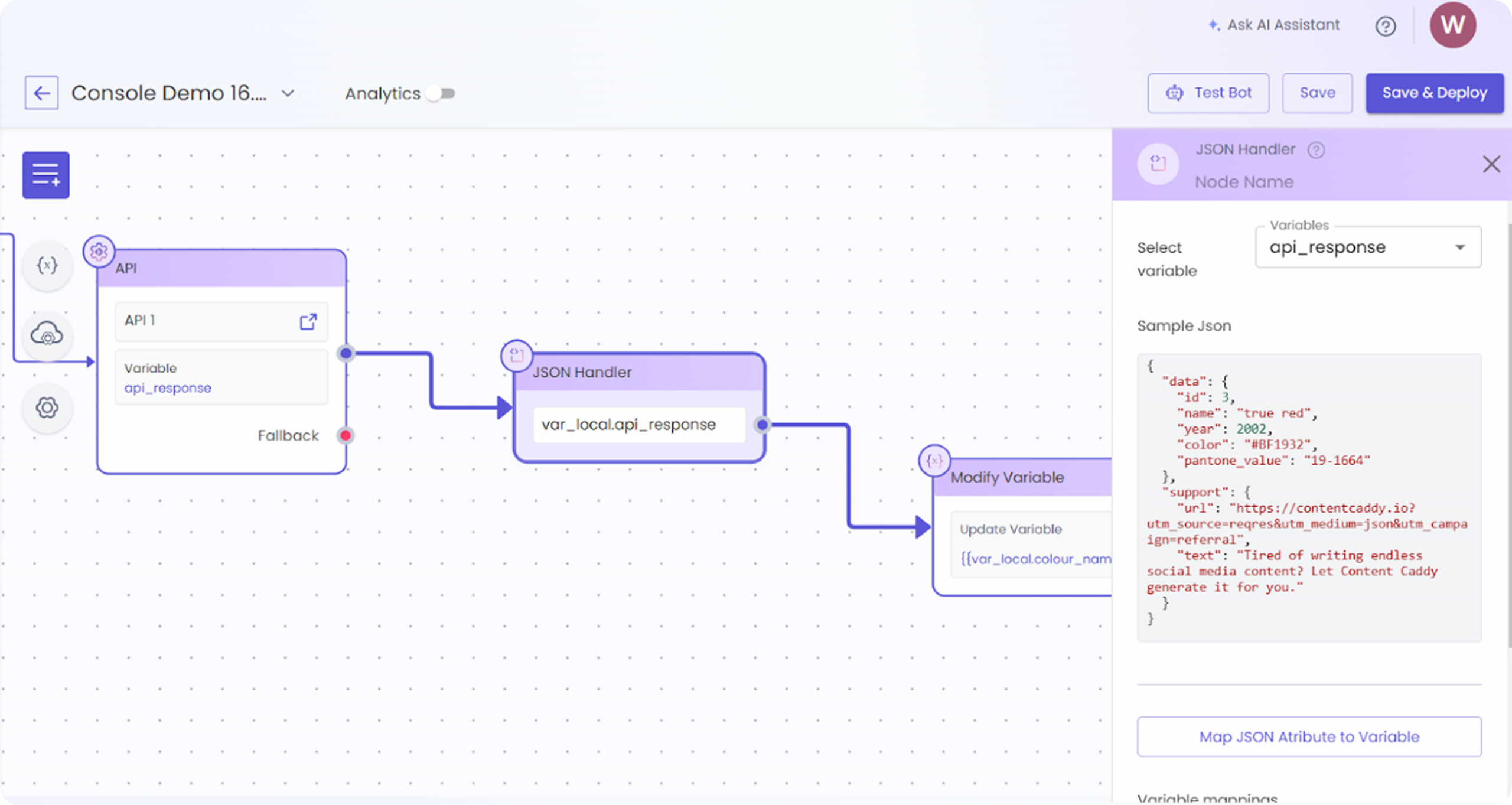Image resolution: width=1512 pixels, height=805 pixels.
Task: Click the API 1 row in API node
Action: click(221, 321)
